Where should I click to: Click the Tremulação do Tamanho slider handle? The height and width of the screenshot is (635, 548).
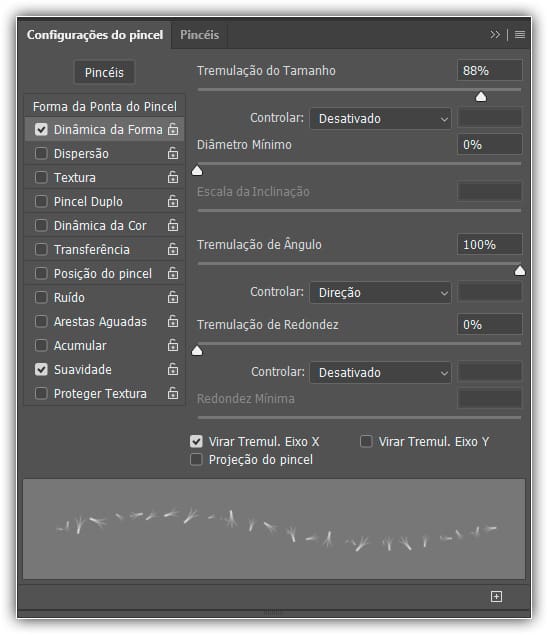click(x=481, y=96)
